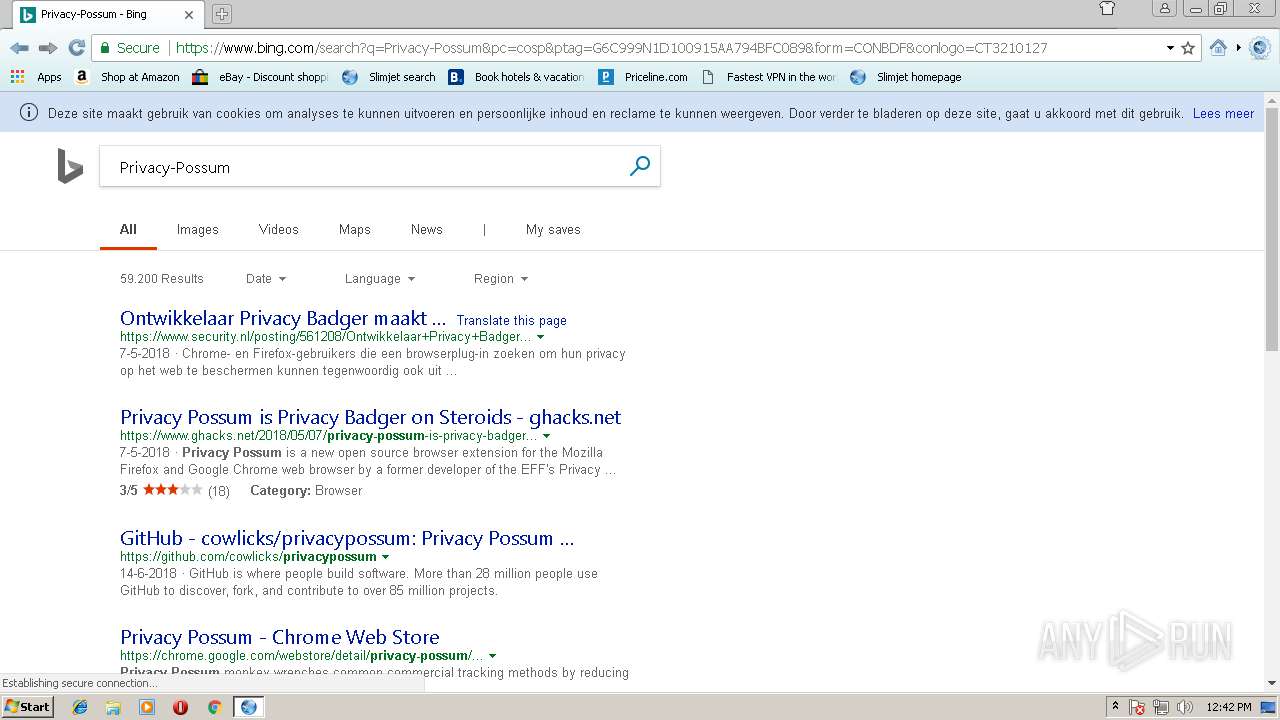The width and height of the screenshot is (1280, 720).
Task: Open address bar history dropdown arrow
Action: [1170, 48]
